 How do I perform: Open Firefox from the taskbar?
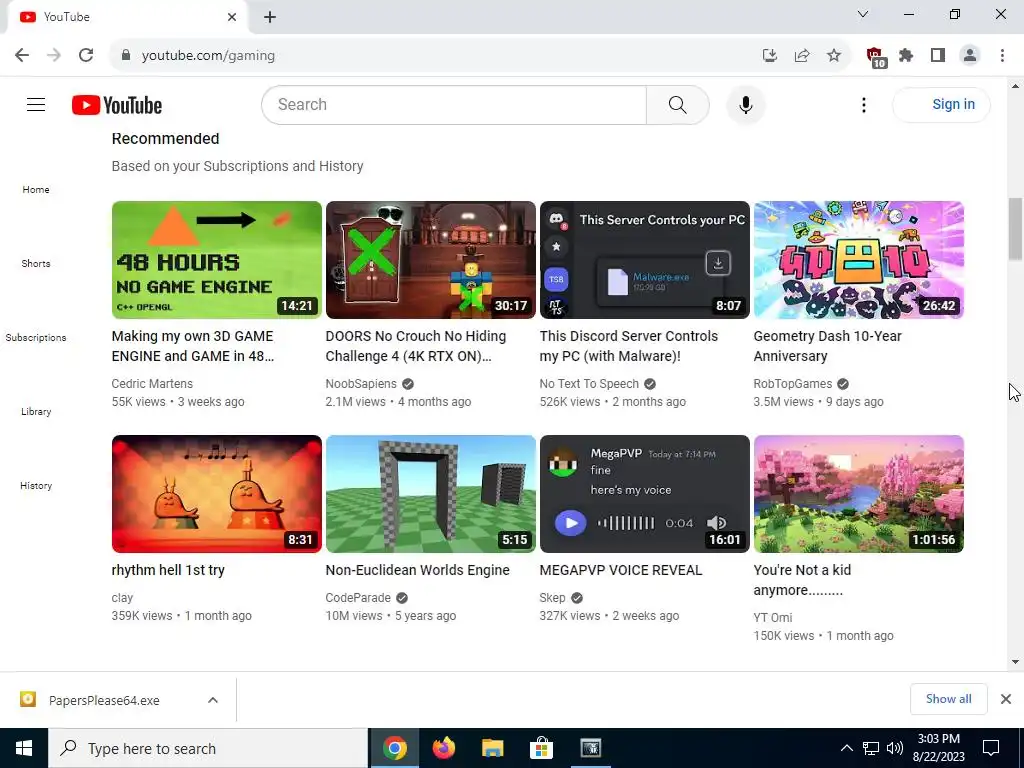[444, 748]
